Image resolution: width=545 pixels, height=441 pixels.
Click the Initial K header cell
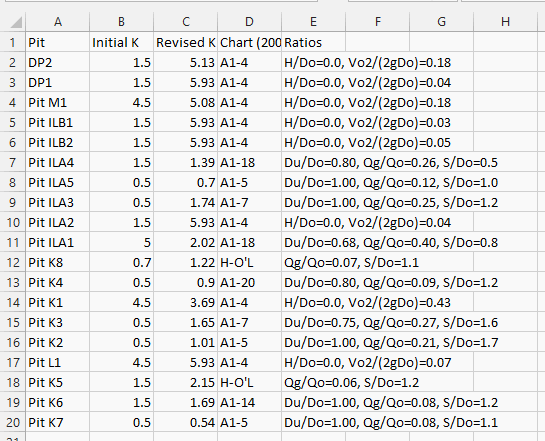tap(122, 42)
